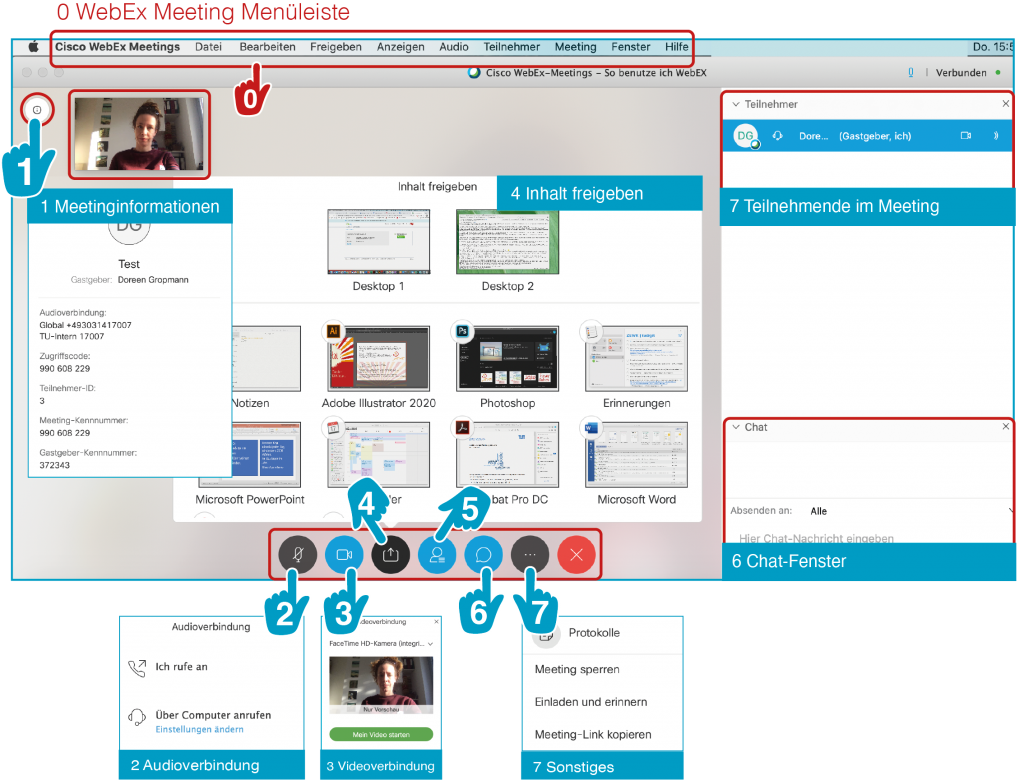The width and height of the screenshot is (1024, 780).
Task: Open the Datei menu
Action: click(x=208, y=46)
